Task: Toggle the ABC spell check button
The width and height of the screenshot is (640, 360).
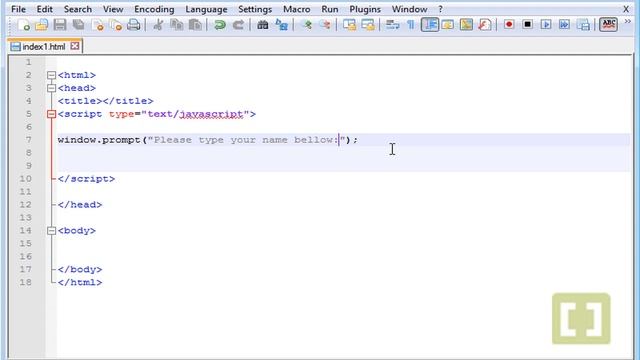Action: click(x=608, y=25)
